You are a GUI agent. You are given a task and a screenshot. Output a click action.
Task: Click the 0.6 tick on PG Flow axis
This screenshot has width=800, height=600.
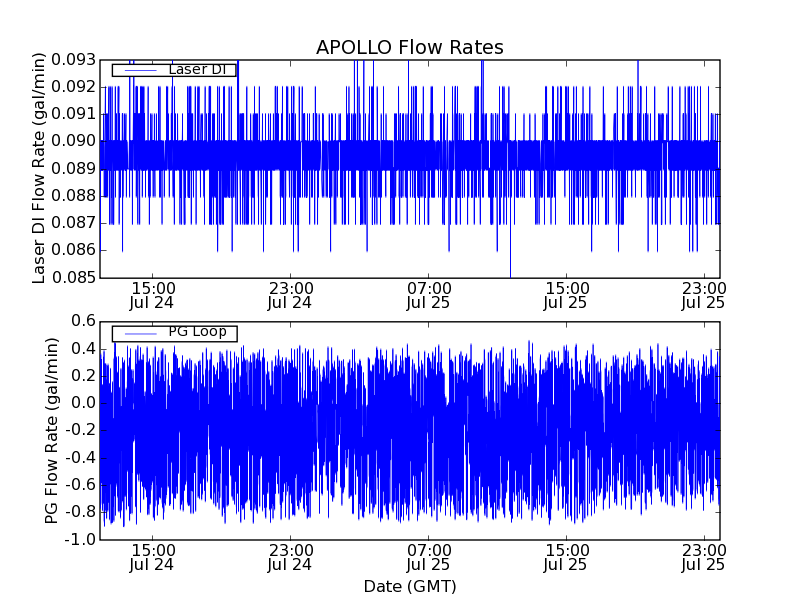pos(83,321)
